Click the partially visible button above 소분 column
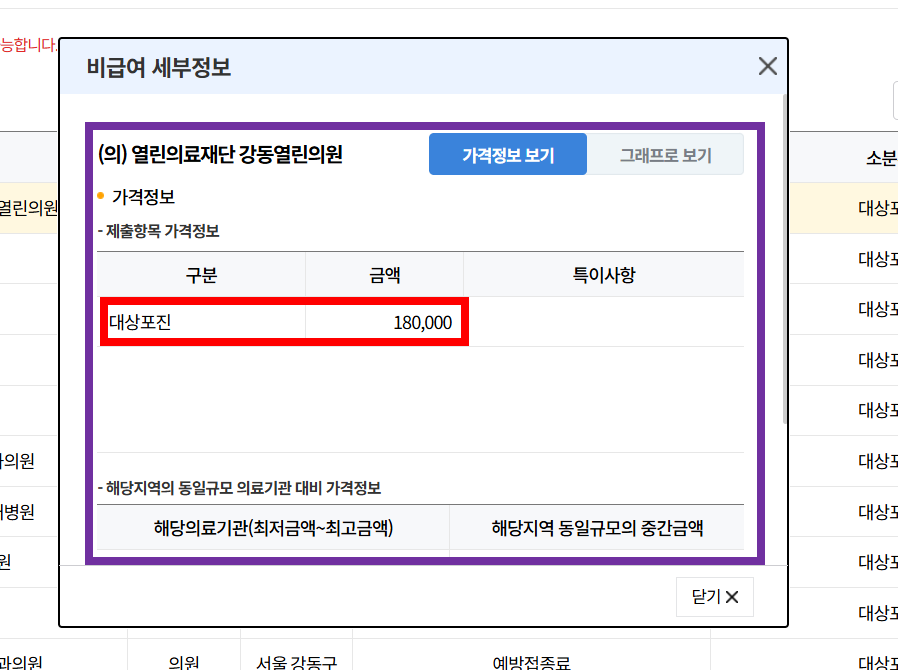The width and height of the screenshot is (898, 670). click(893, 100)
